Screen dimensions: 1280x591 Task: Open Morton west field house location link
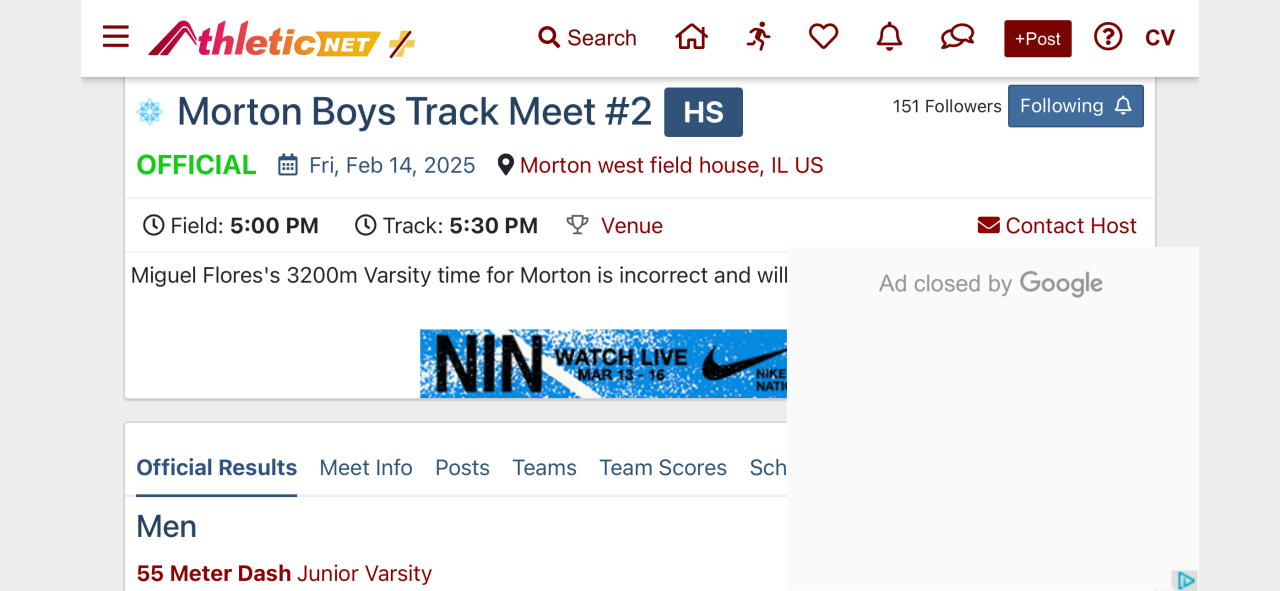coord(671,166)
